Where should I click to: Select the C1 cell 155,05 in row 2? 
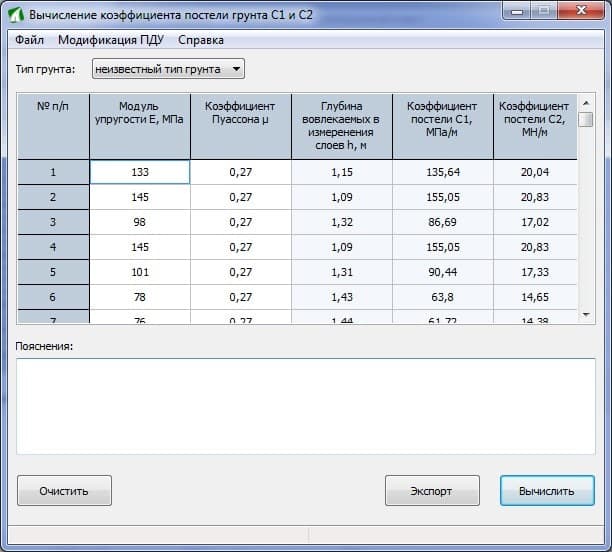tap(443, 197)
